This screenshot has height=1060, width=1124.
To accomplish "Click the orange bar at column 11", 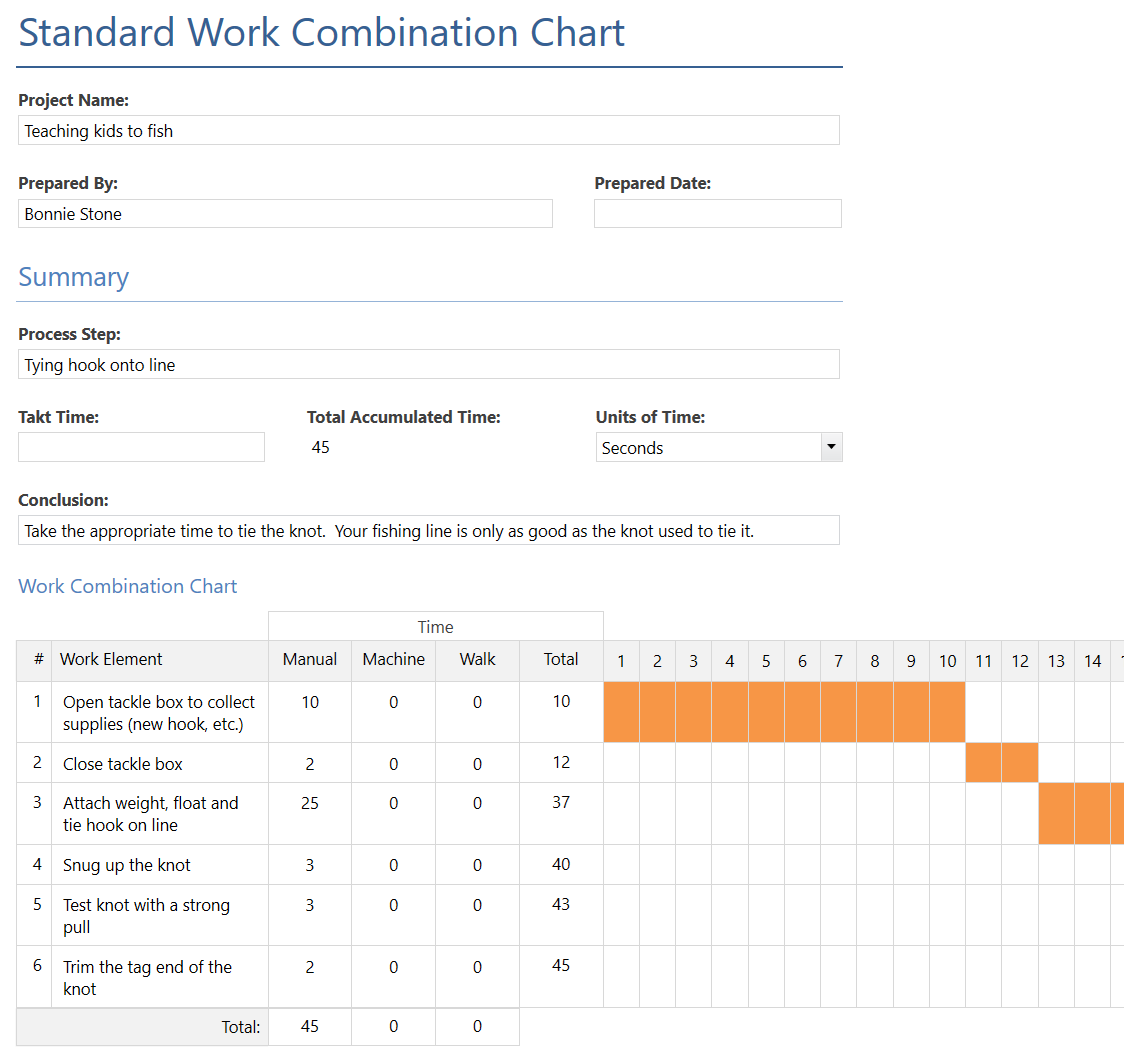I will (x=983, y=763).
